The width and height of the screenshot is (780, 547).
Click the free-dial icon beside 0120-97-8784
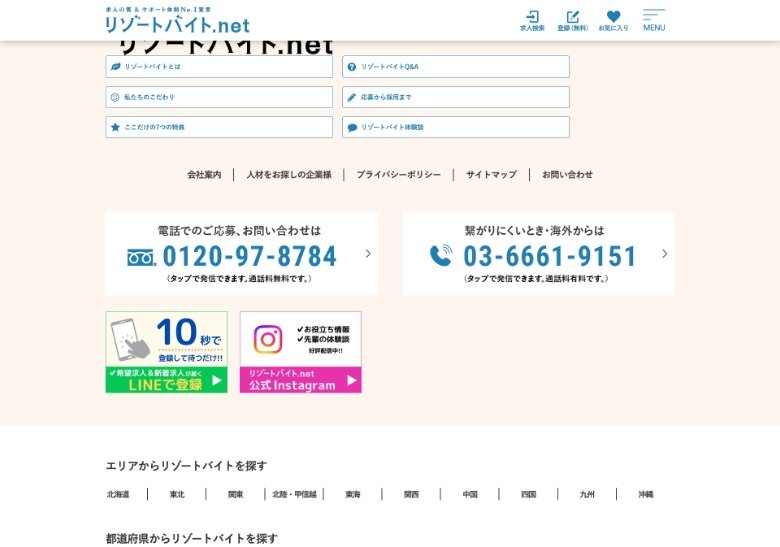click(x=142, y=257)
